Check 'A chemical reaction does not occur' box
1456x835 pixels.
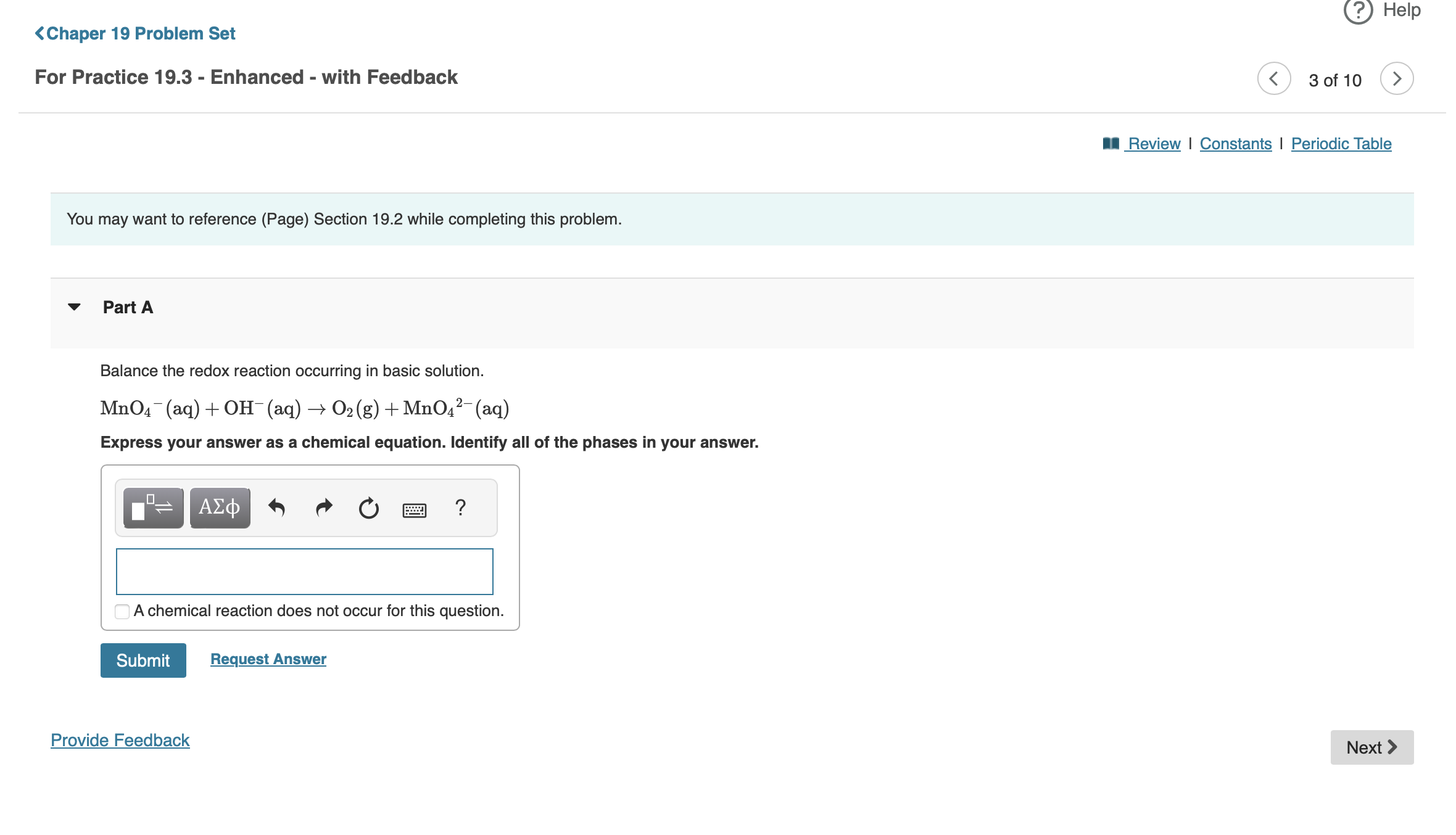122,611
